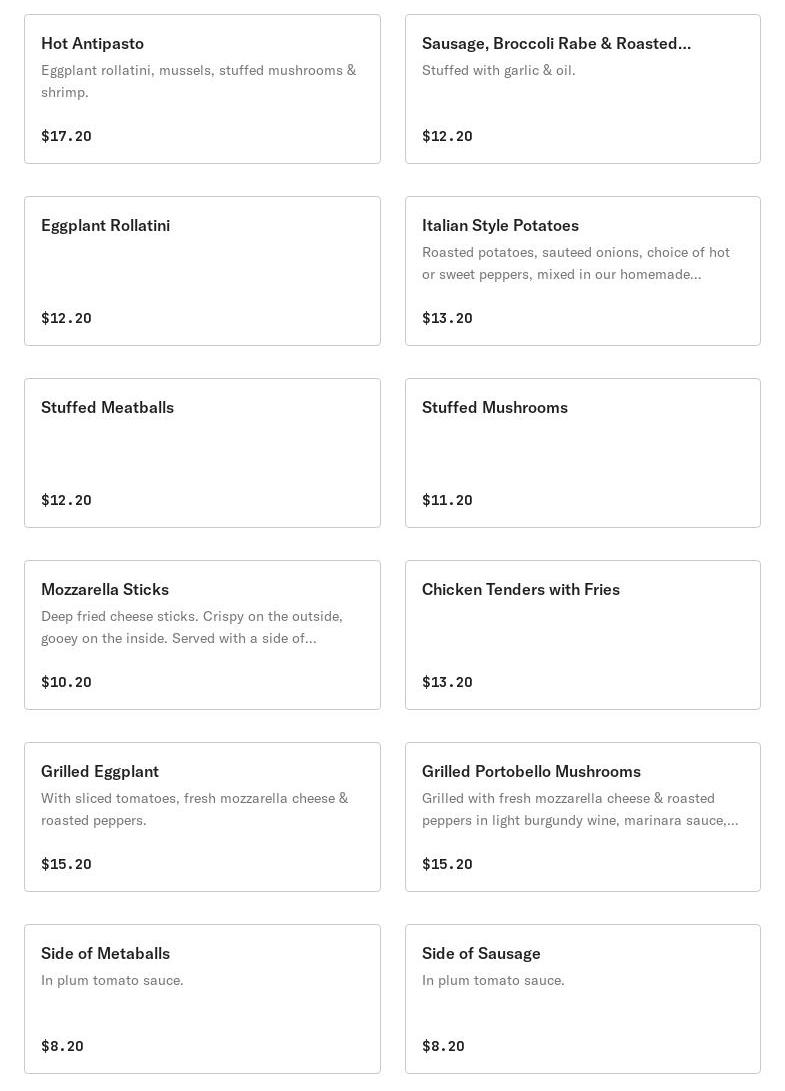
Task: Select the Grilled Eggplant menu item
Action: point(99,771)
